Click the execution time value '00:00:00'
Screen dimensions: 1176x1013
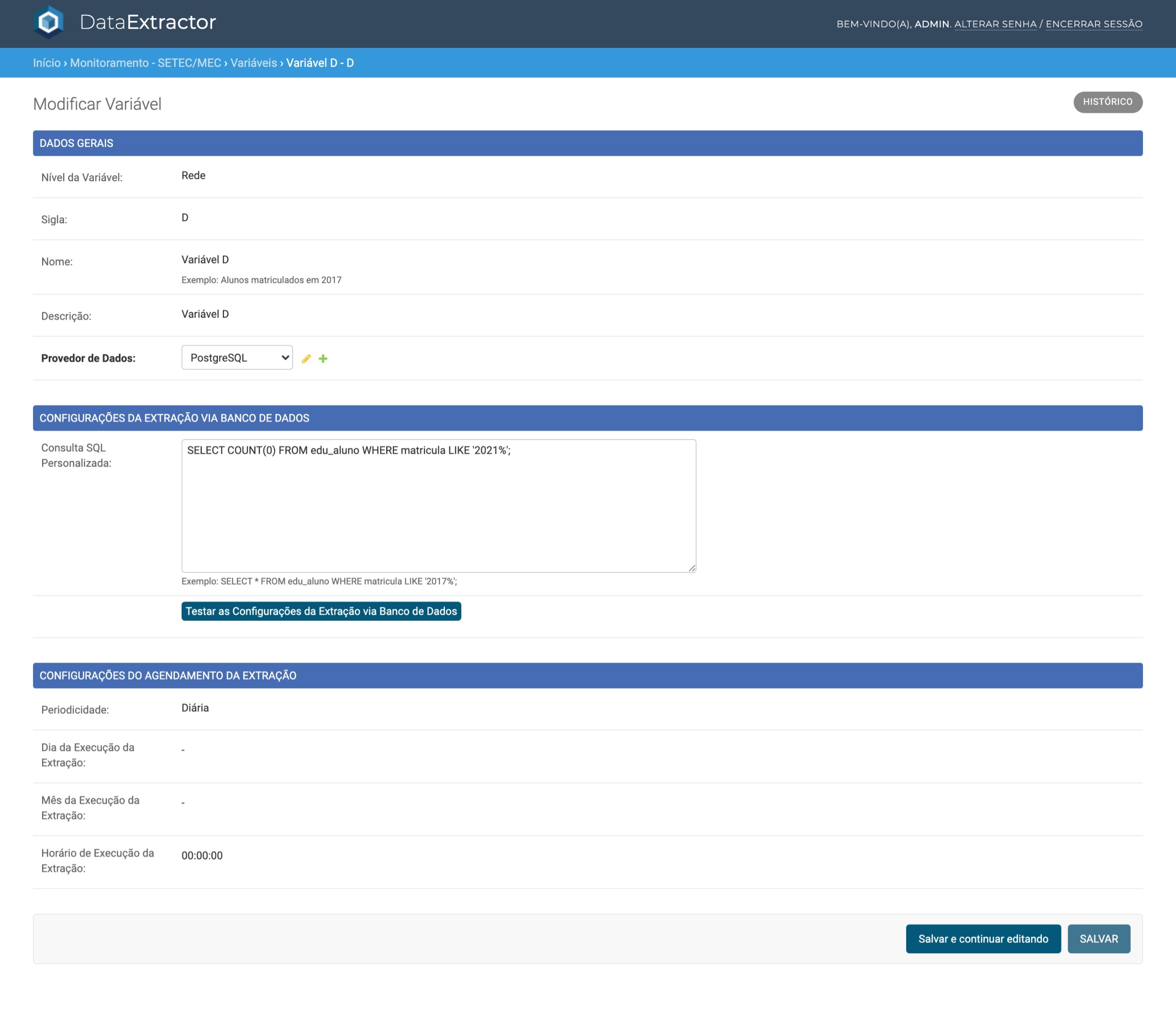(202, 855)
